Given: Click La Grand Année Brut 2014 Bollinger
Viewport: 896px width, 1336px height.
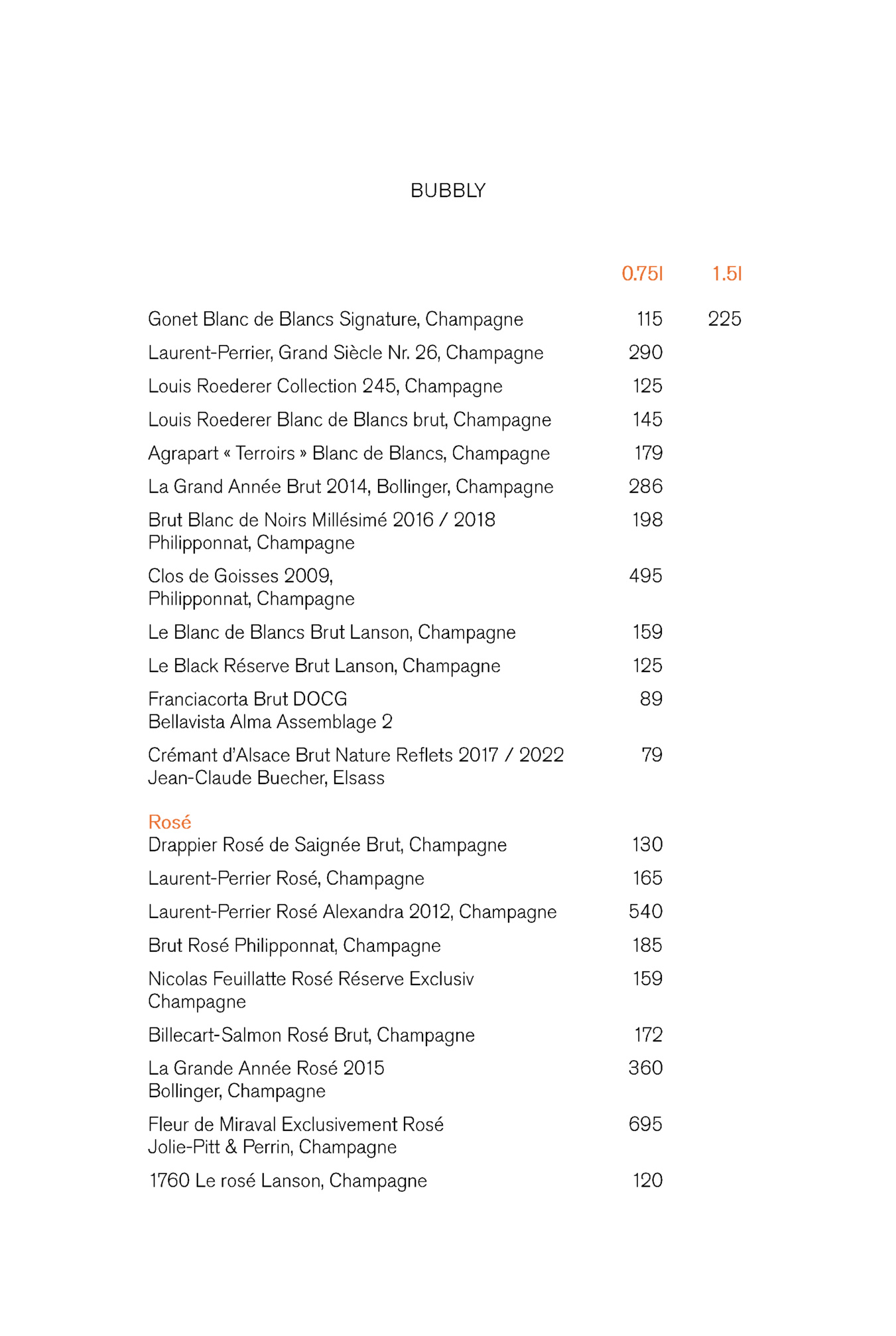Looking at the screenshot, I should 350,487.
